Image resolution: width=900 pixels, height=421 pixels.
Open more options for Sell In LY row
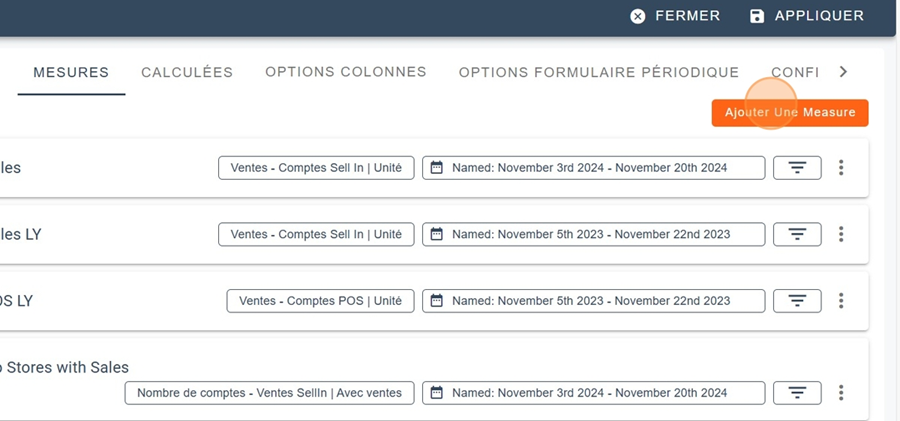point(841,235)
